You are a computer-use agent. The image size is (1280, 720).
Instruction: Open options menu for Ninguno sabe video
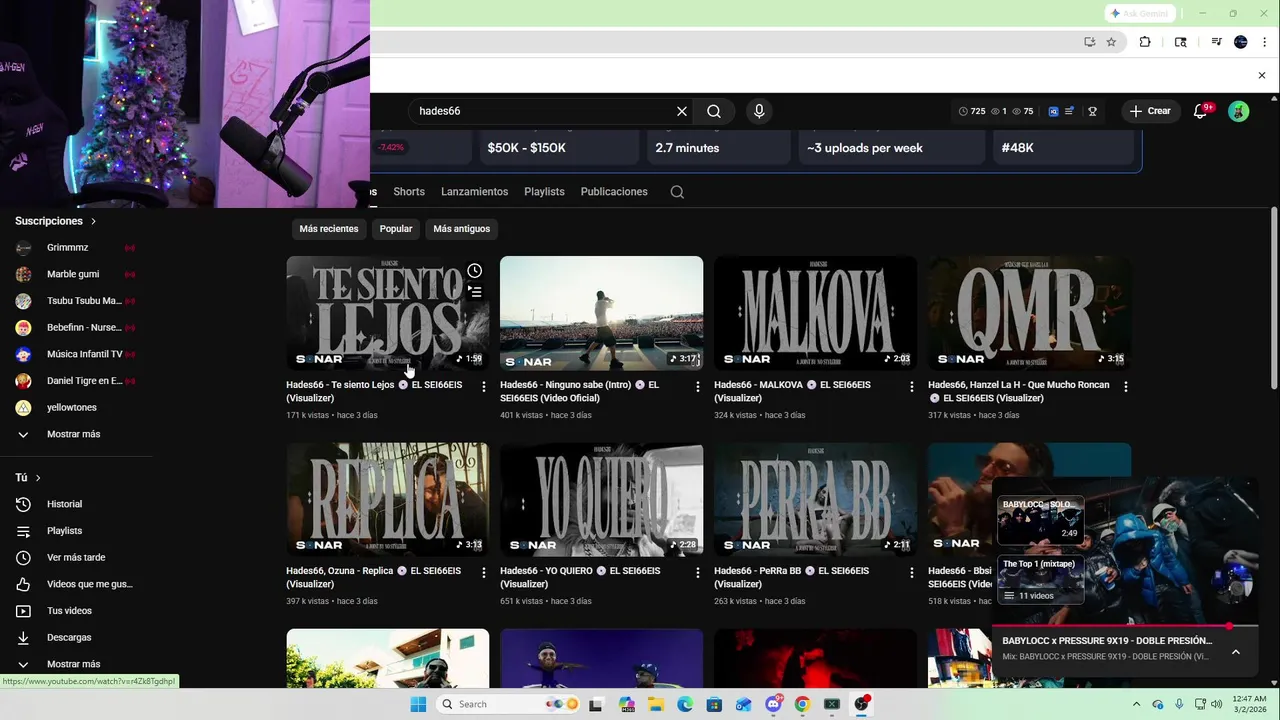point(698,386)
